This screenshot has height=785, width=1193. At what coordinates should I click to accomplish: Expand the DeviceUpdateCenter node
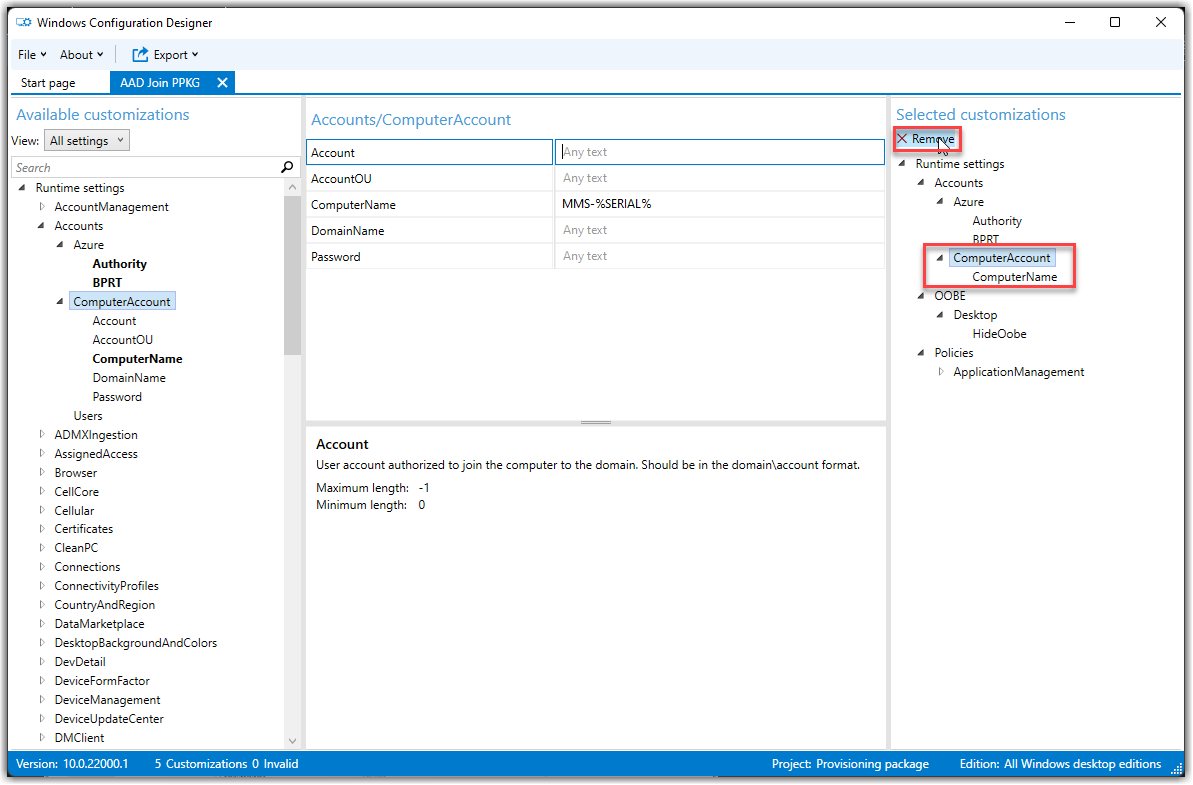[x=42, y=719]
